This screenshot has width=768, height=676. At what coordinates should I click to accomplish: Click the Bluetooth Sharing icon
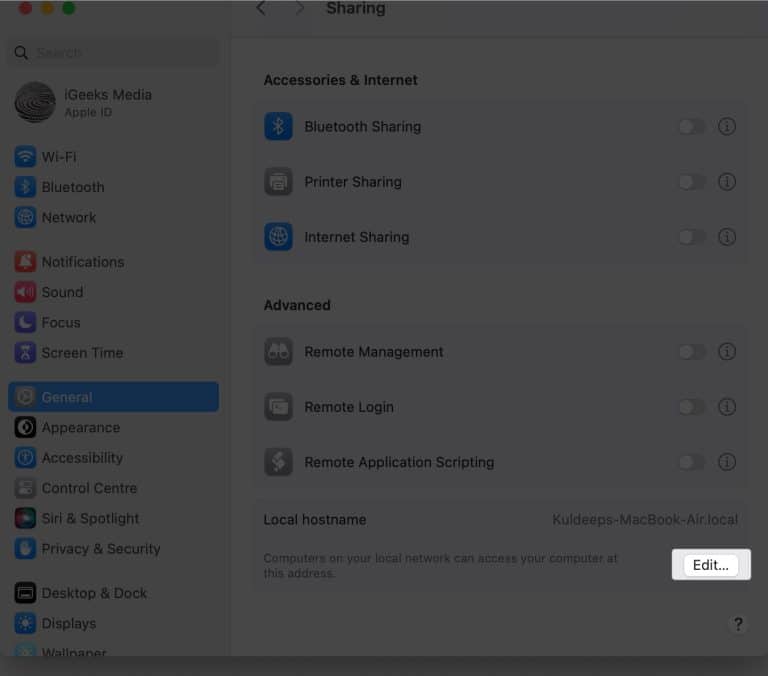click(x=278, y=127)
